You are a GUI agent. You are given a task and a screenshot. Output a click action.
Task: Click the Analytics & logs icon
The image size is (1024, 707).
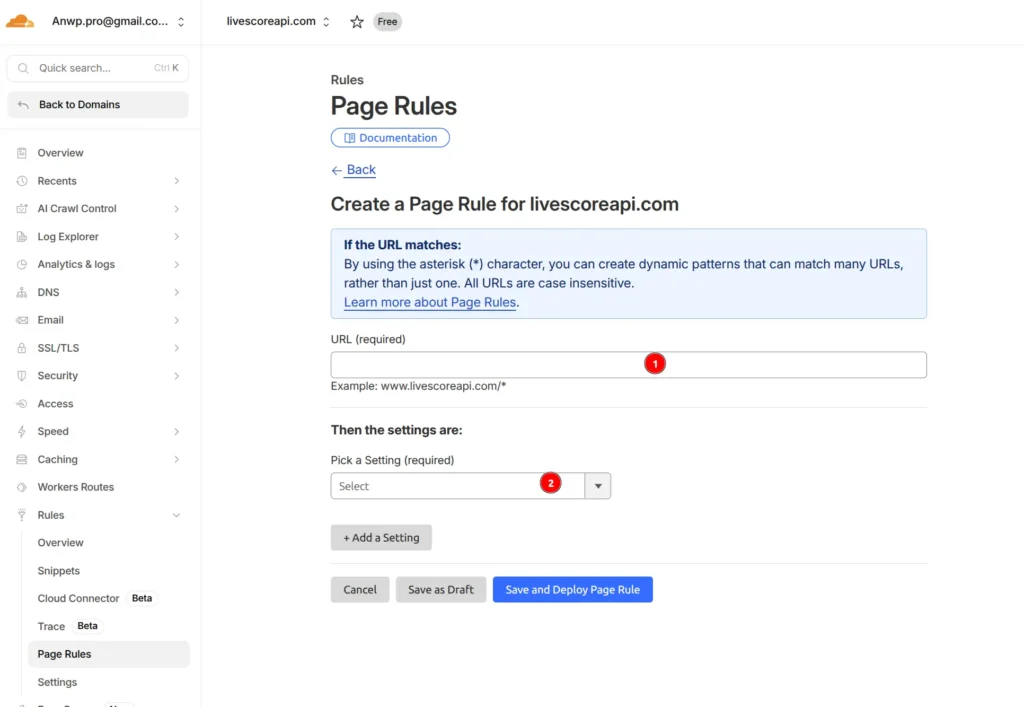[x=22, y=264]
